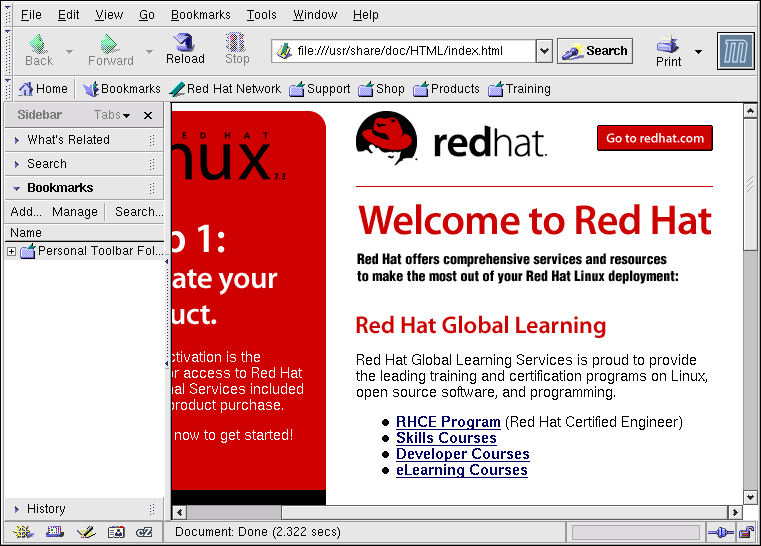The width and height of the screenshot is (761, 546).
Task: Click the Mozilla throbber logo icon
Action: (x=735, y=51)
